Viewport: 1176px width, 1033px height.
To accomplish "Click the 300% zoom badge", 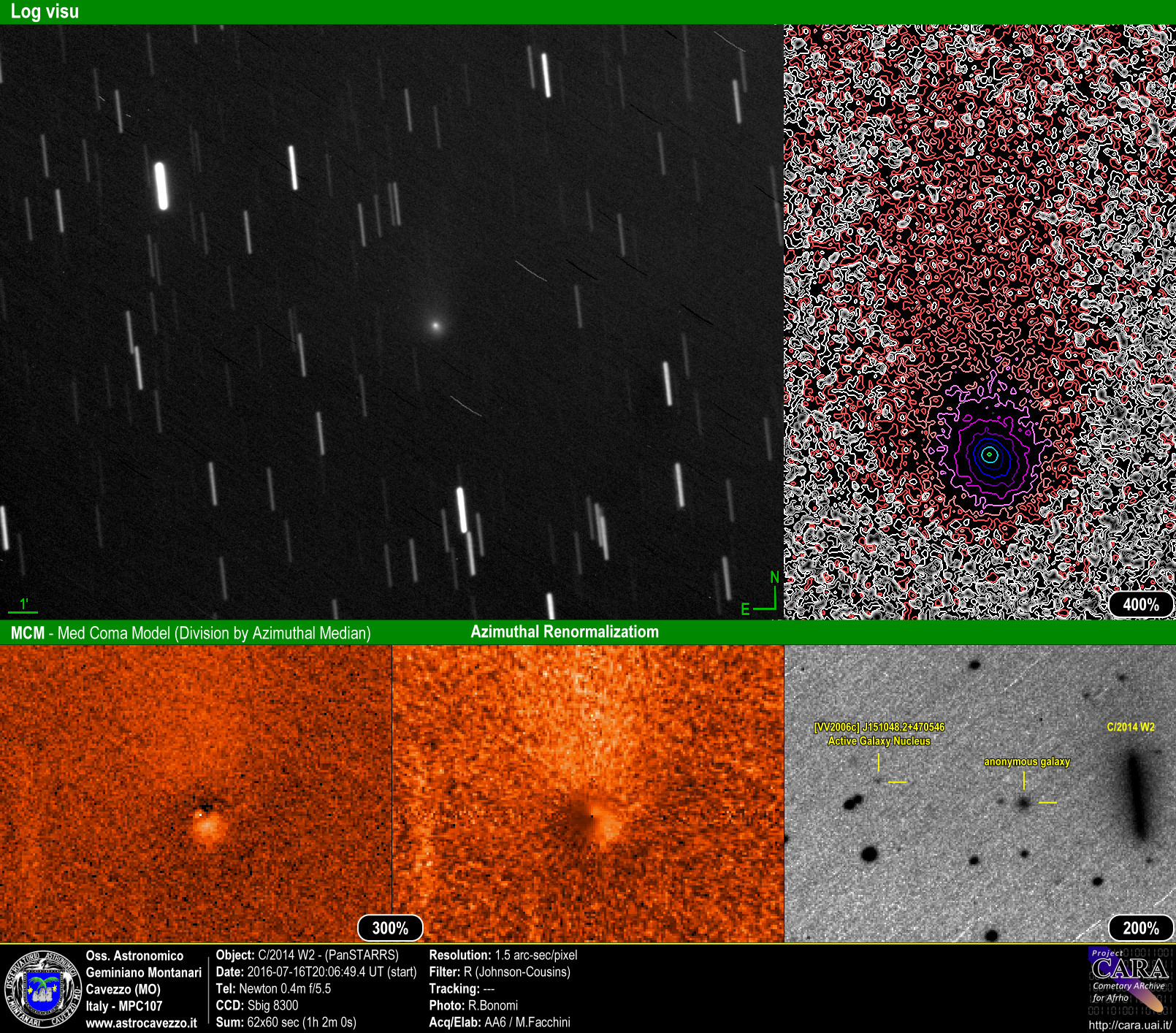I will (390, 928).
